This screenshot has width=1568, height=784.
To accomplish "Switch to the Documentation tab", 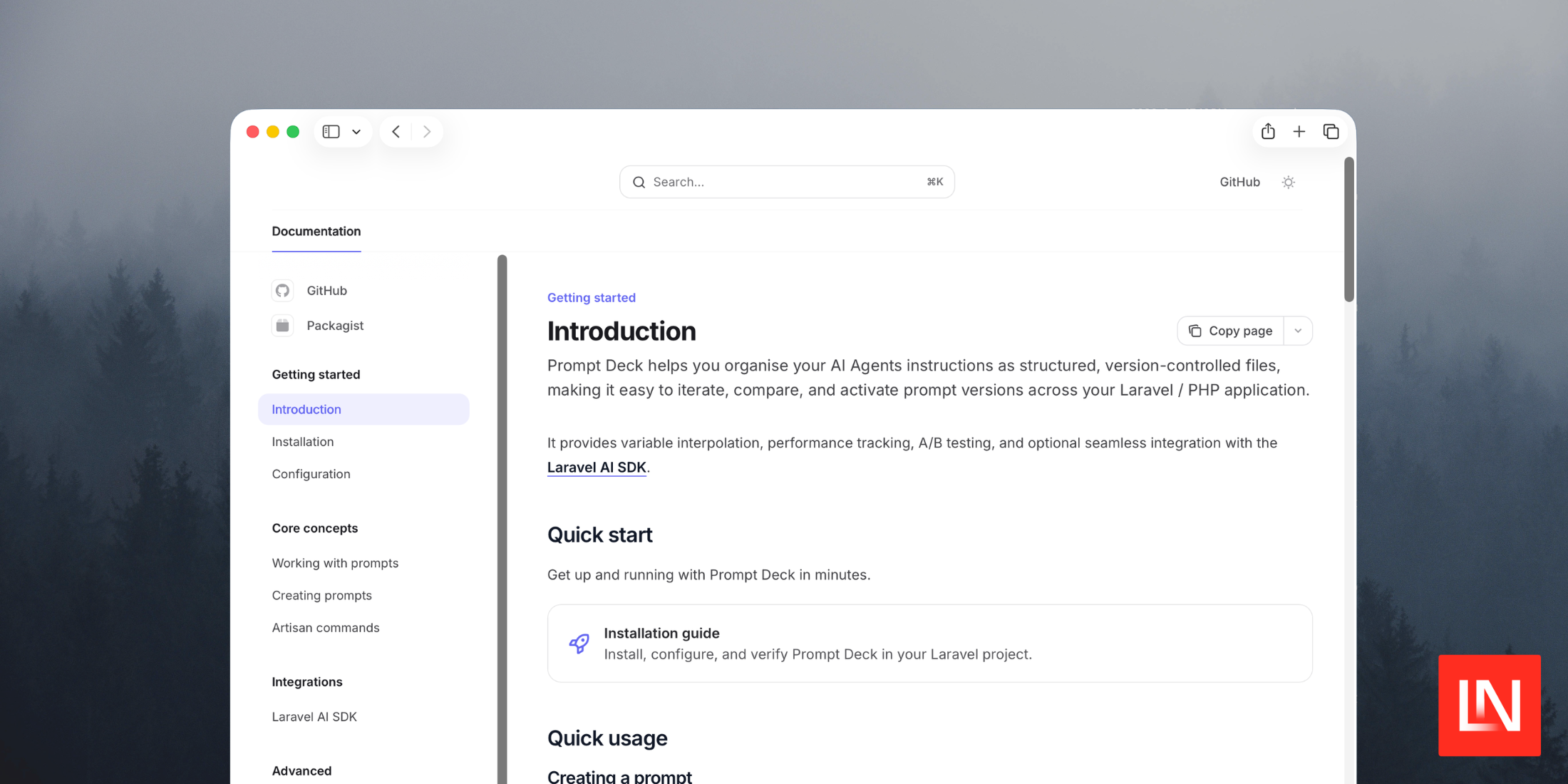I will (x=316, y=231).
